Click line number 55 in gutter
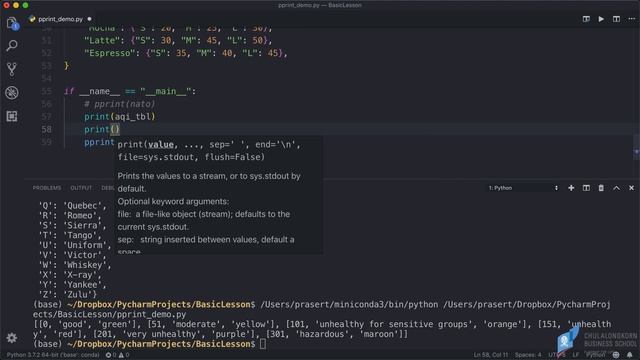 tap(47, 91)
